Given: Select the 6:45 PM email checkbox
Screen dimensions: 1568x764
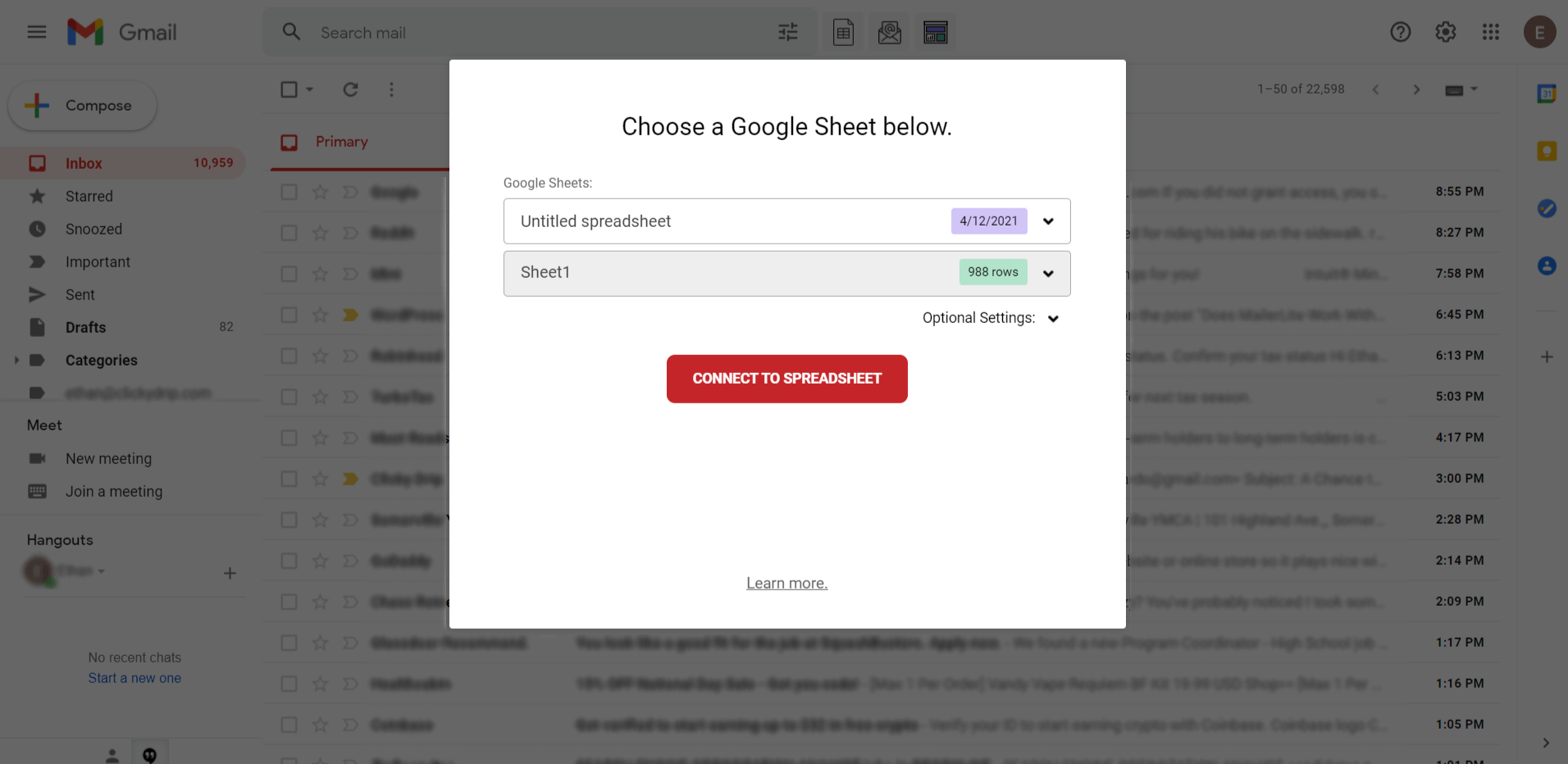Looking at the screenshot, I should 289,315.
